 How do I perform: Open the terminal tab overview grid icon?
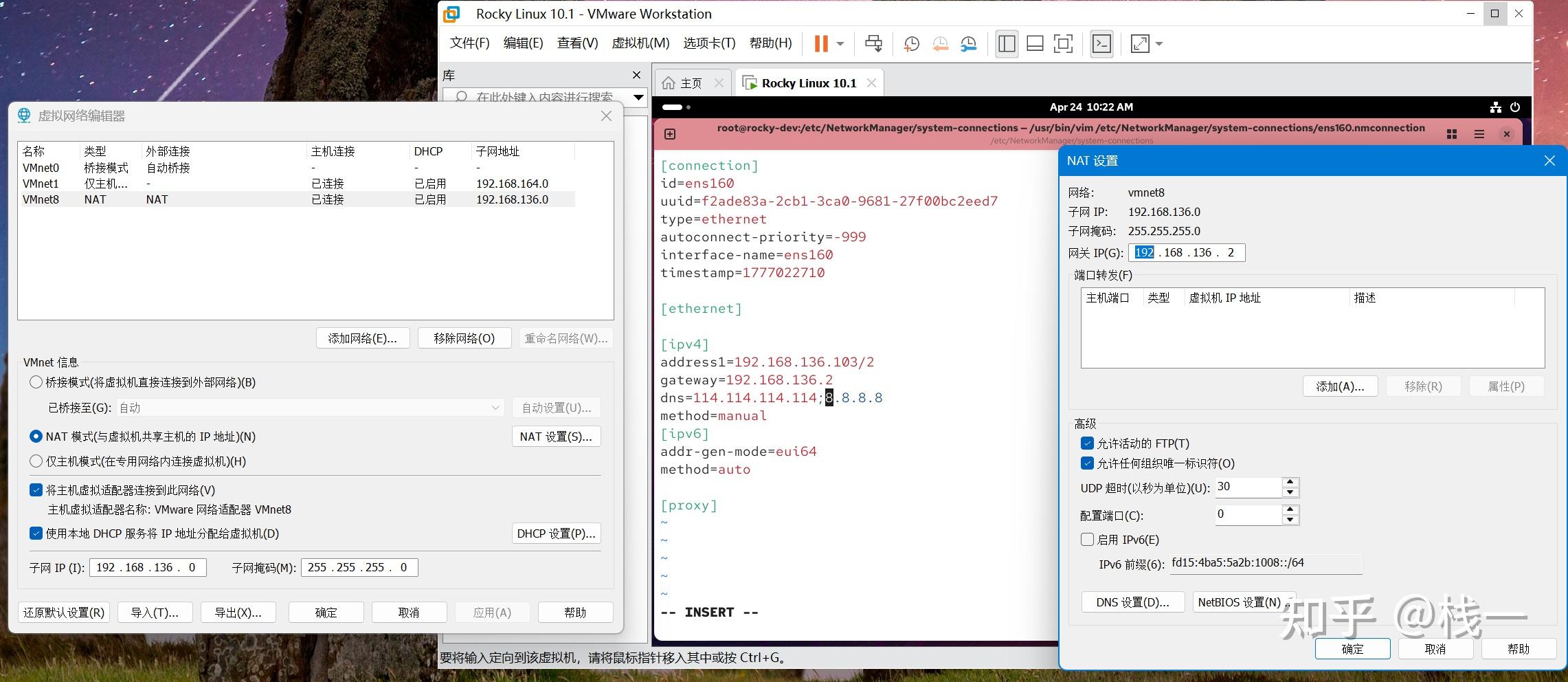(x=1452, y=134)
